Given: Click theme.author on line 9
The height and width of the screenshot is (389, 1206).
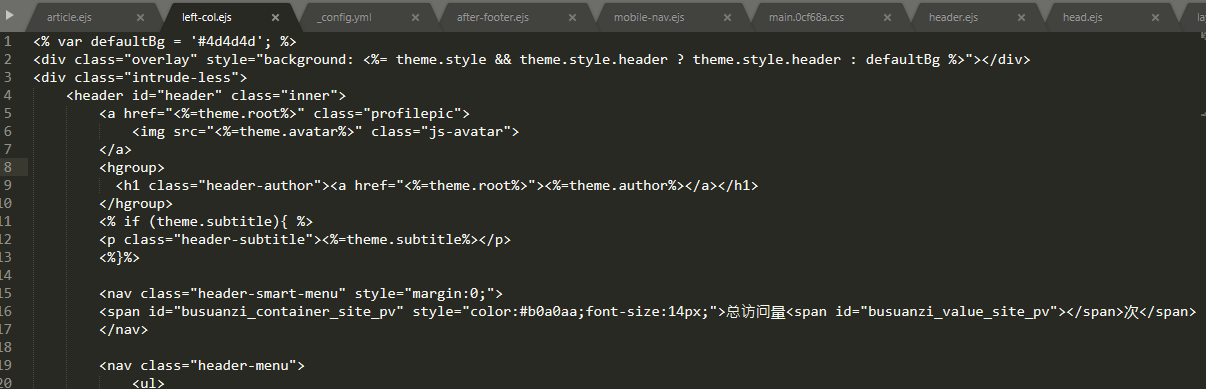Looking at the screenshot, I should 615,185.
